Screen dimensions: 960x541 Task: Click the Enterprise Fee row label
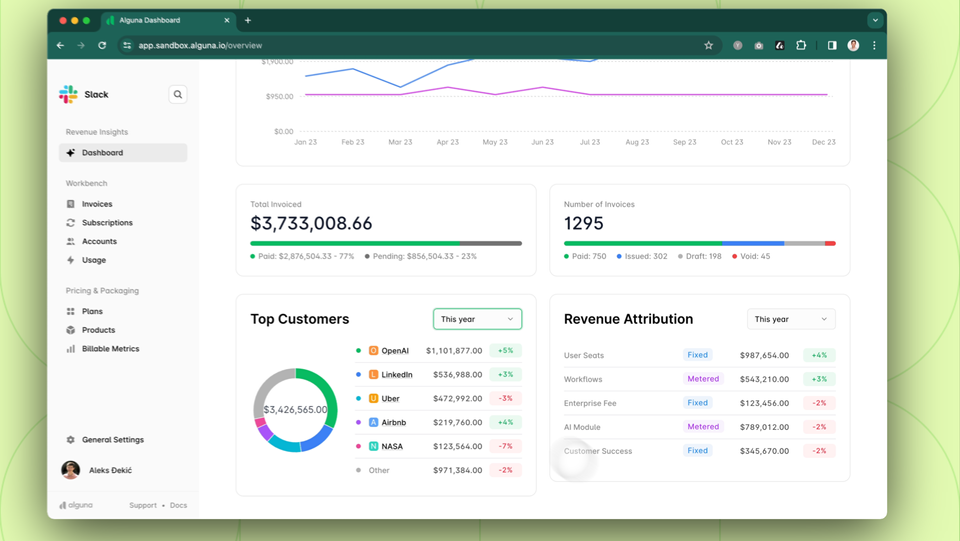coord(590,403)
